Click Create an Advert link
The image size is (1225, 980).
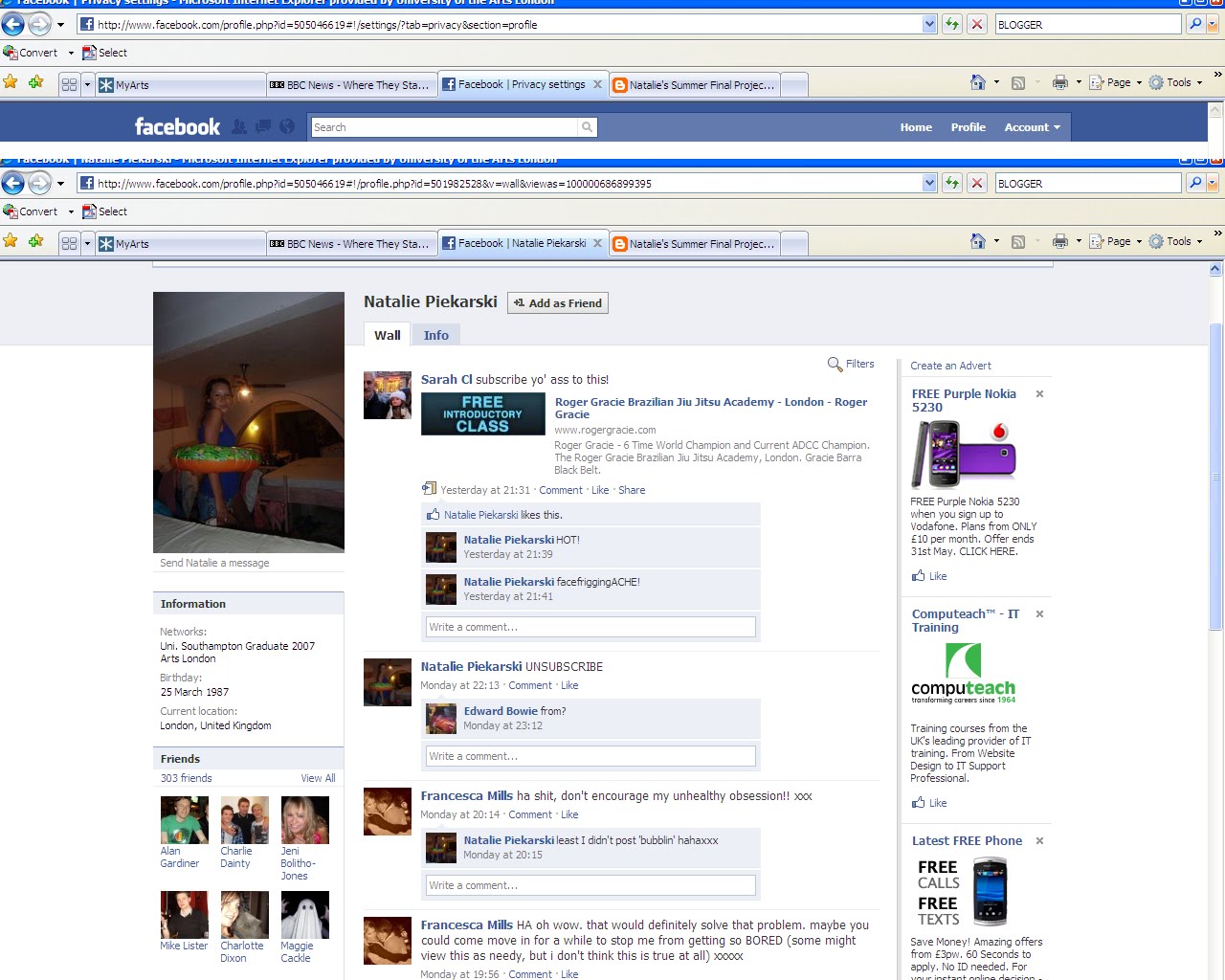click(x=950, y=366)
